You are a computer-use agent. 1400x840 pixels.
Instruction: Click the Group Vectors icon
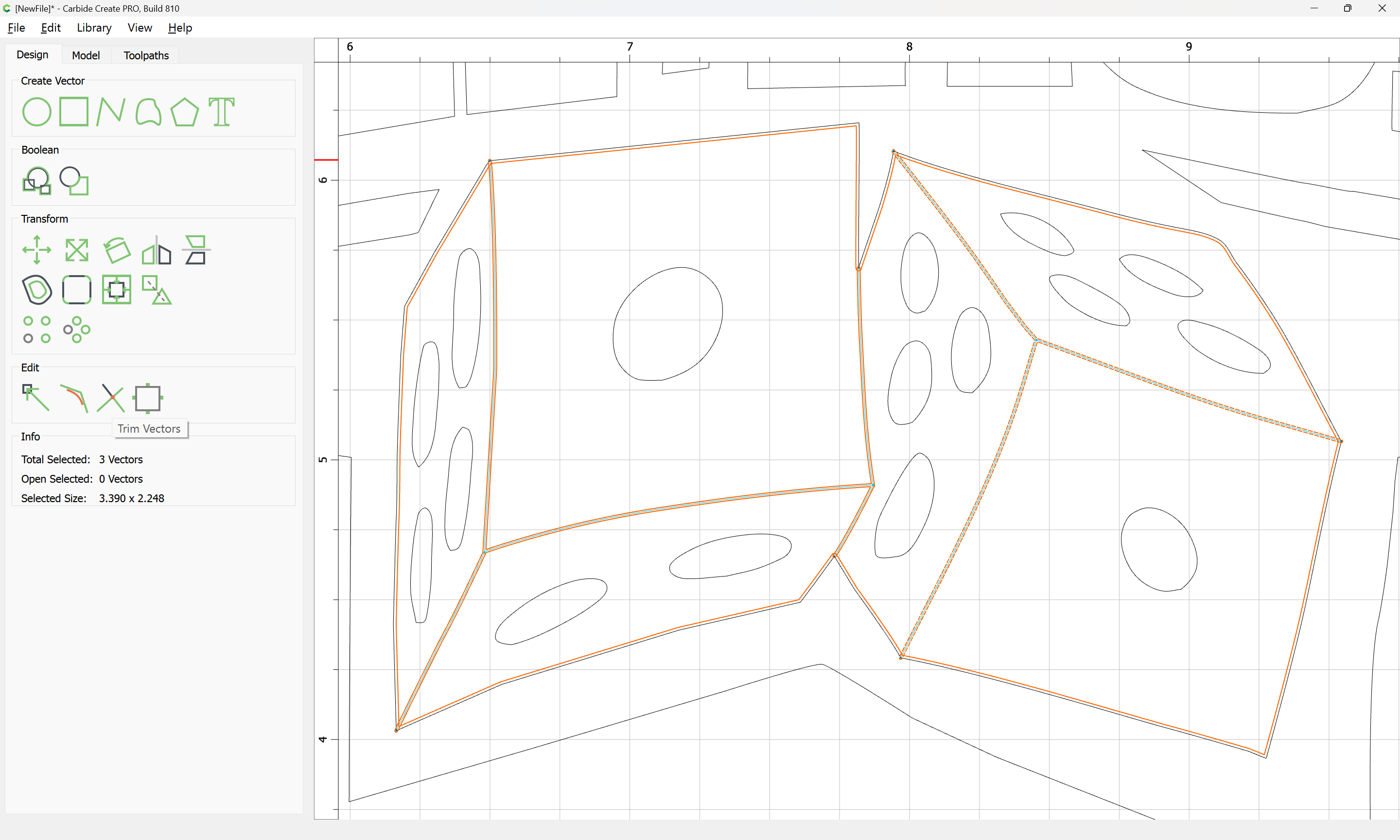156,289
